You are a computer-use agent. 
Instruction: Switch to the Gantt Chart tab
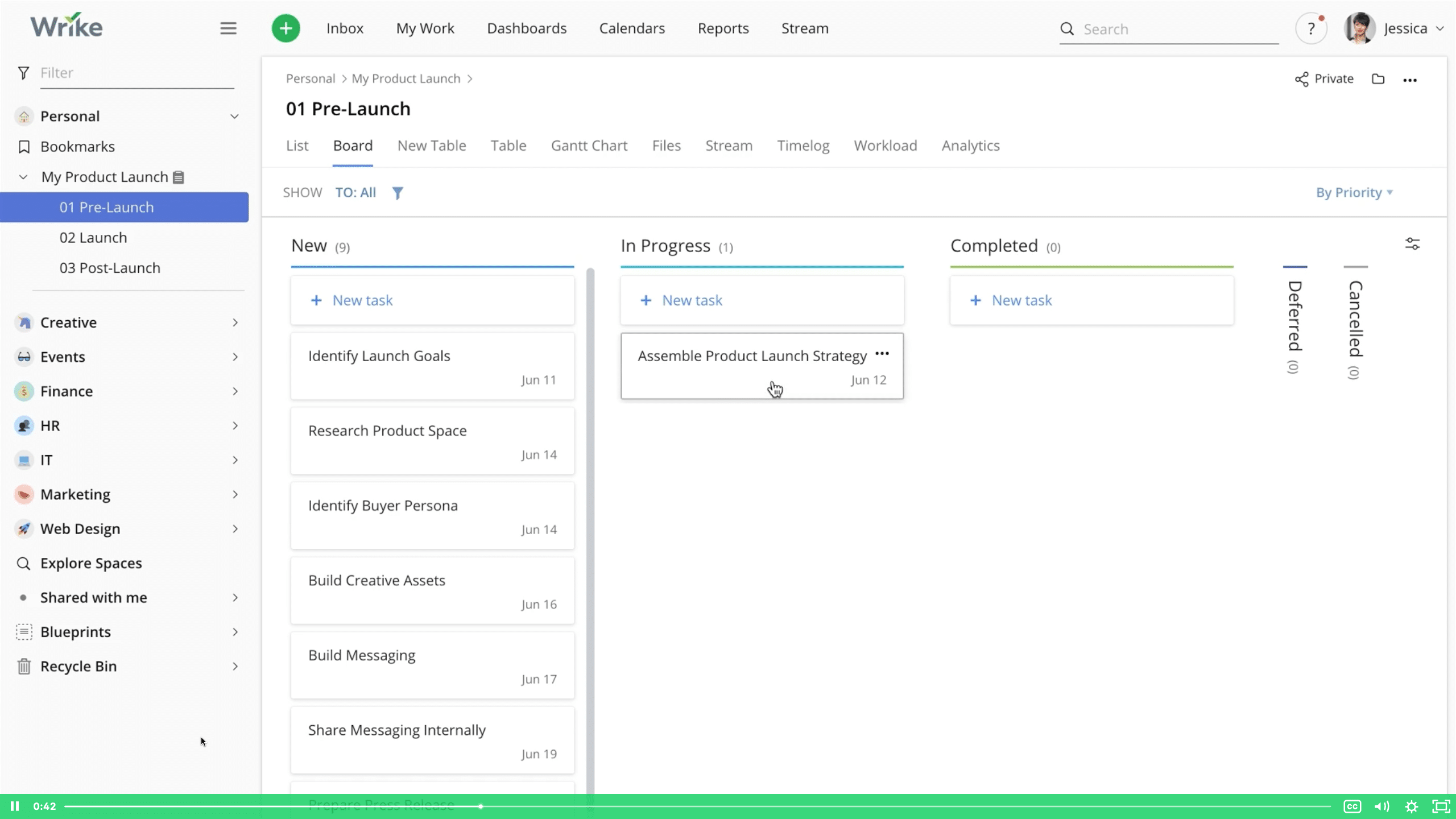coord(589,146)
